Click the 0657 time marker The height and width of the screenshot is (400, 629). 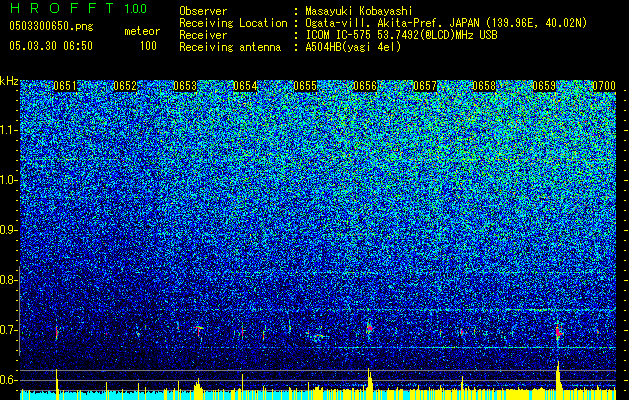(x=425, y=86)
